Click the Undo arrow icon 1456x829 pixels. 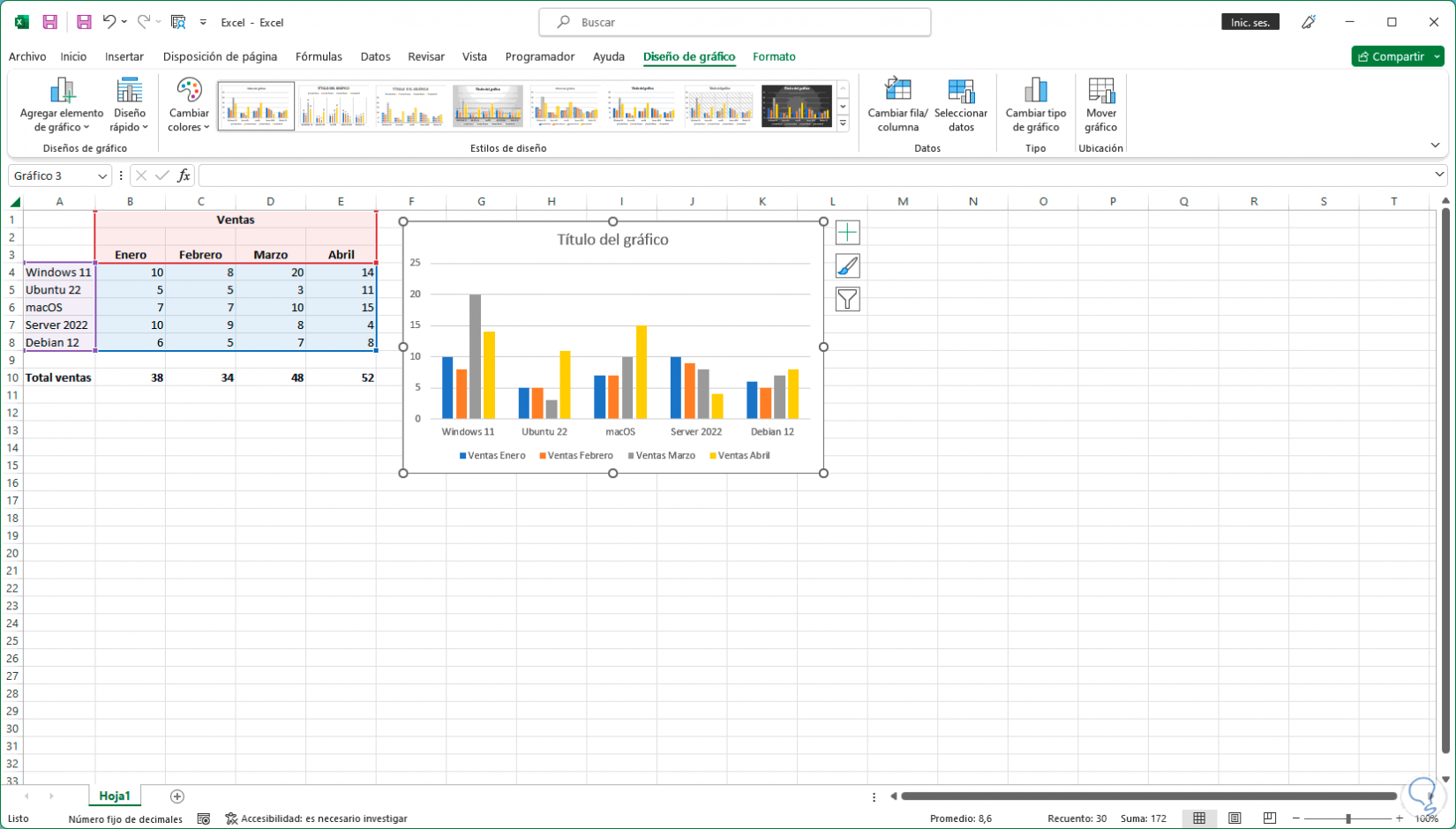109,22
